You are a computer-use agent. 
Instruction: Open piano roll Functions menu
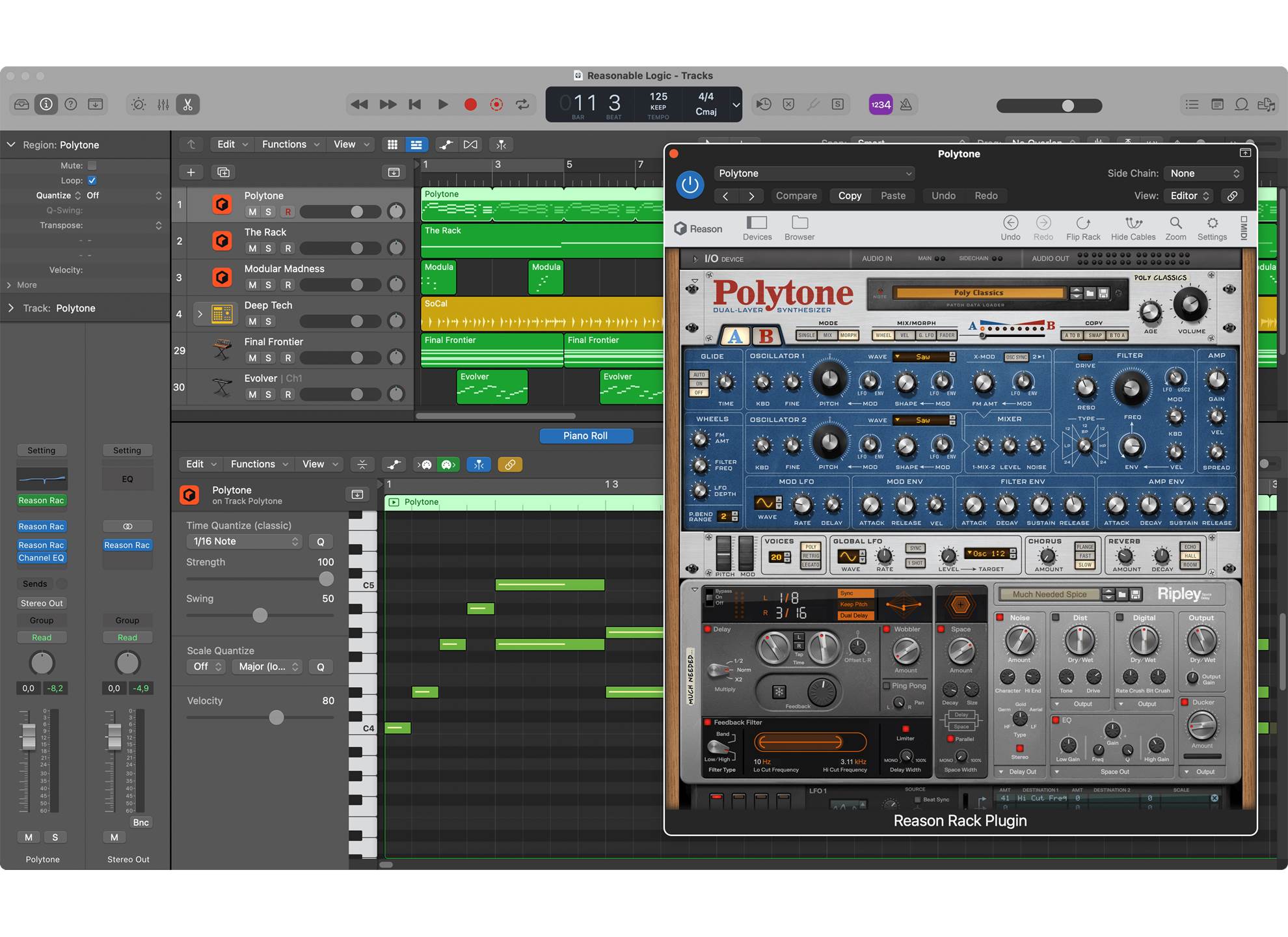(x=259, y=464)
